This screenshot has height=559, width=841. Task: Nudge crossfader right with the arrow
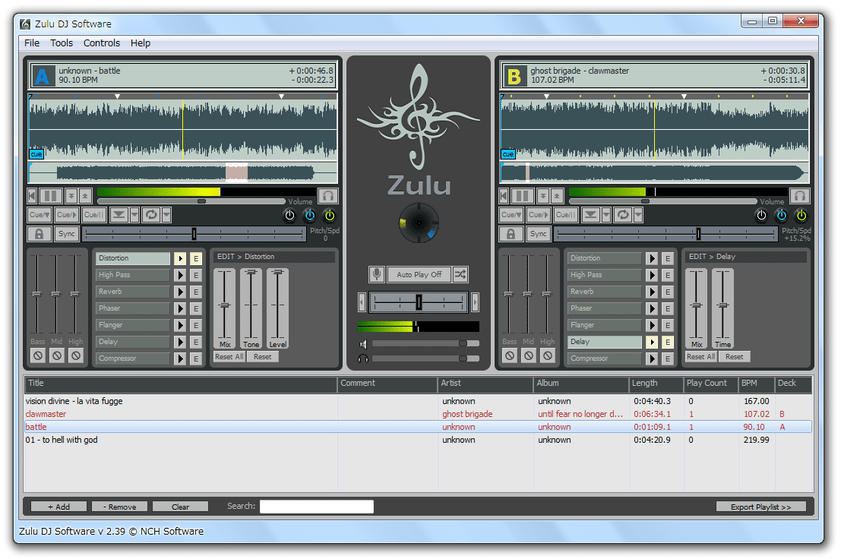pyautogui.click(x=475, y=303)
